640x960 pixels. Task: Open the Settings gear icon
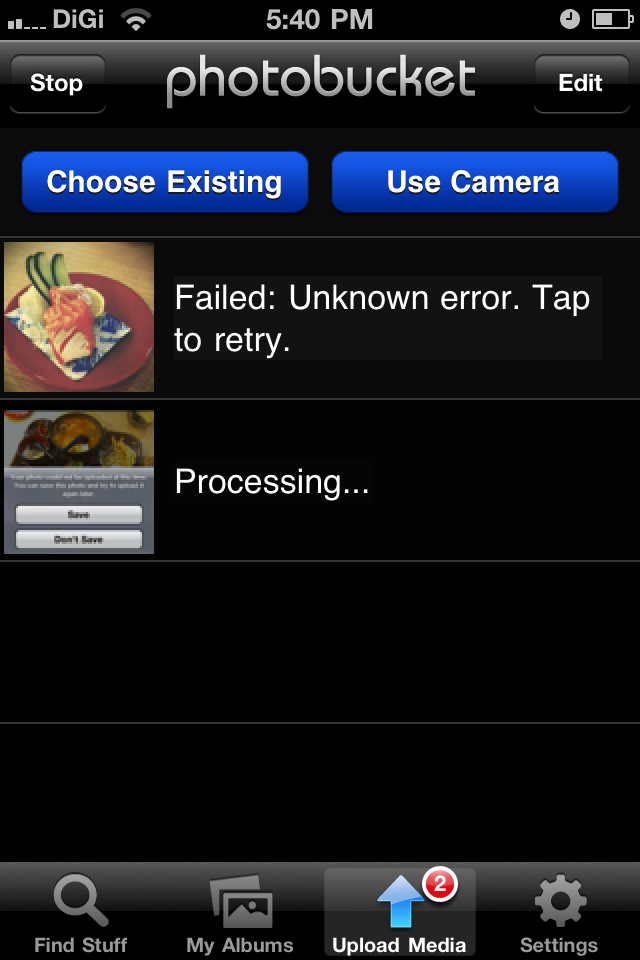pos(560,901)
